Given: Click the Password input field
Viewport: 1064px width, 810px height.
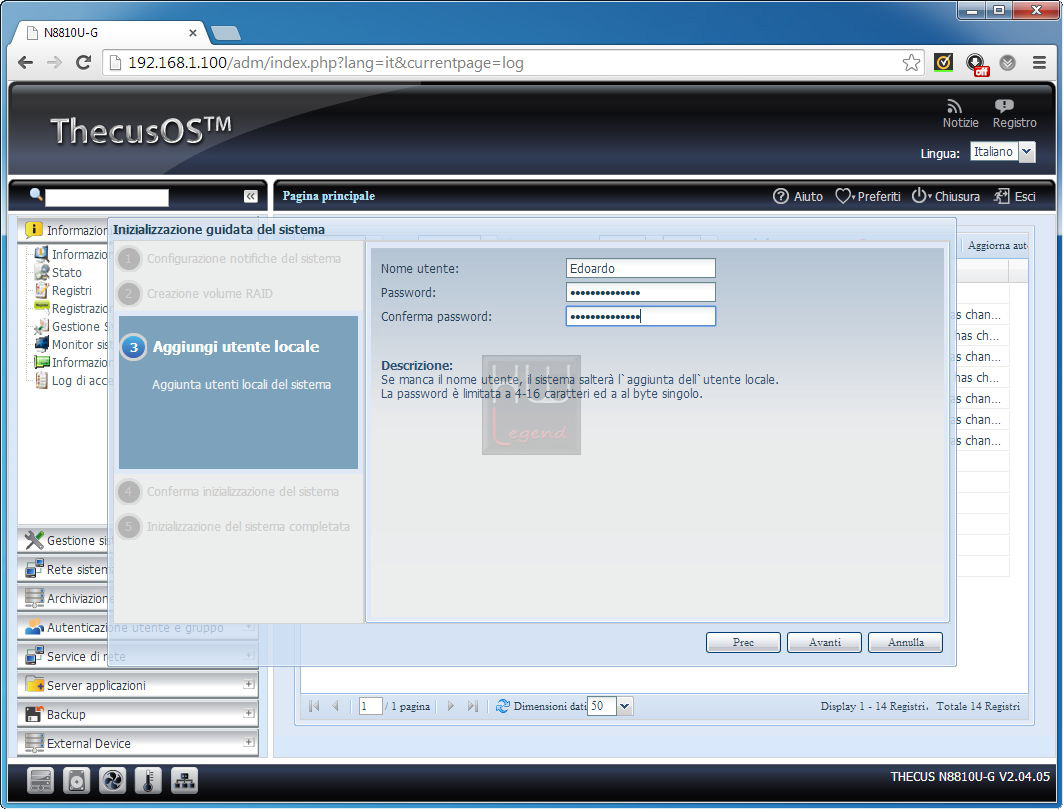Looking at the screenshot, I should [641, 292].
